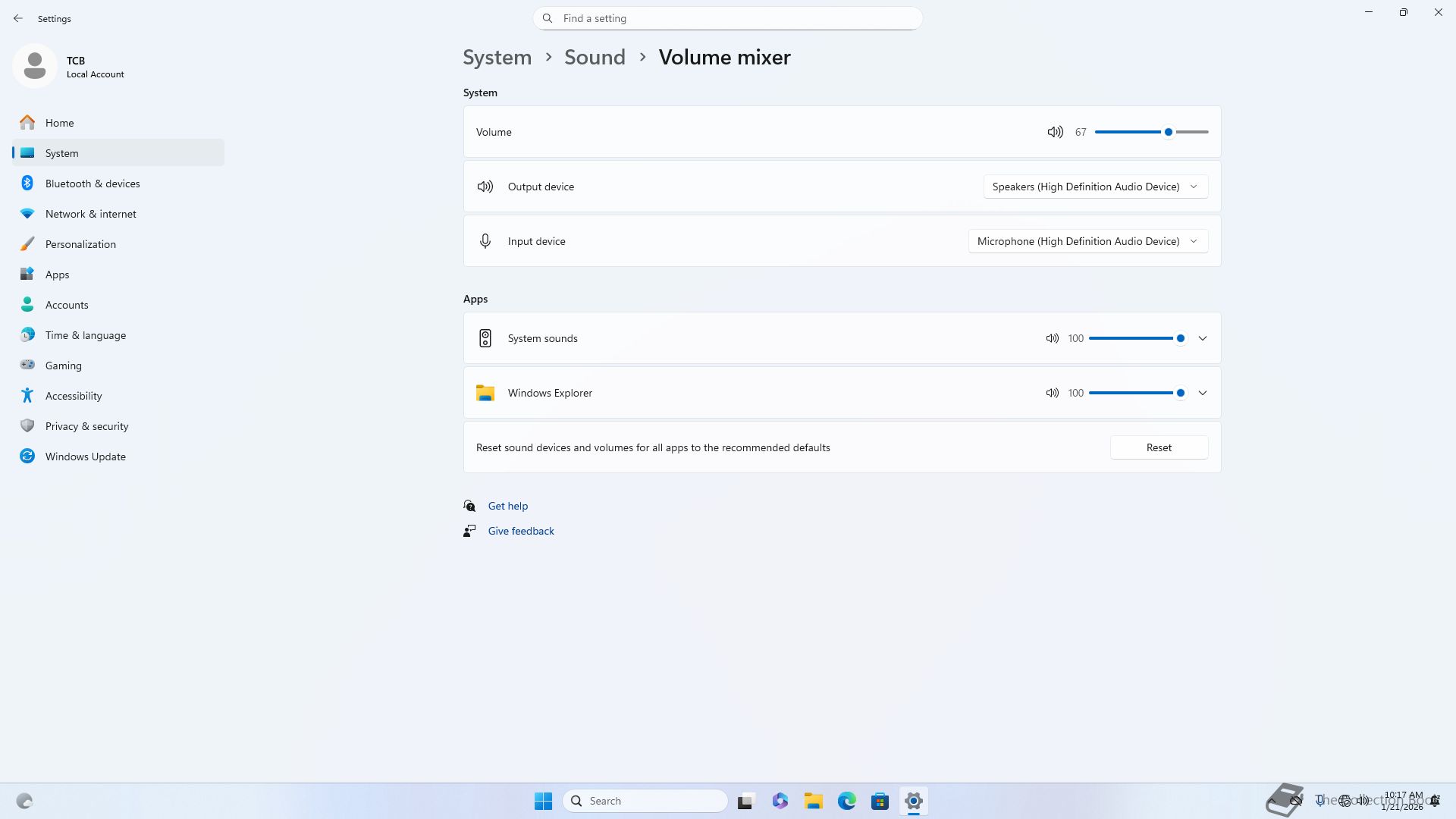Click the back arrow in Settings

18,18
